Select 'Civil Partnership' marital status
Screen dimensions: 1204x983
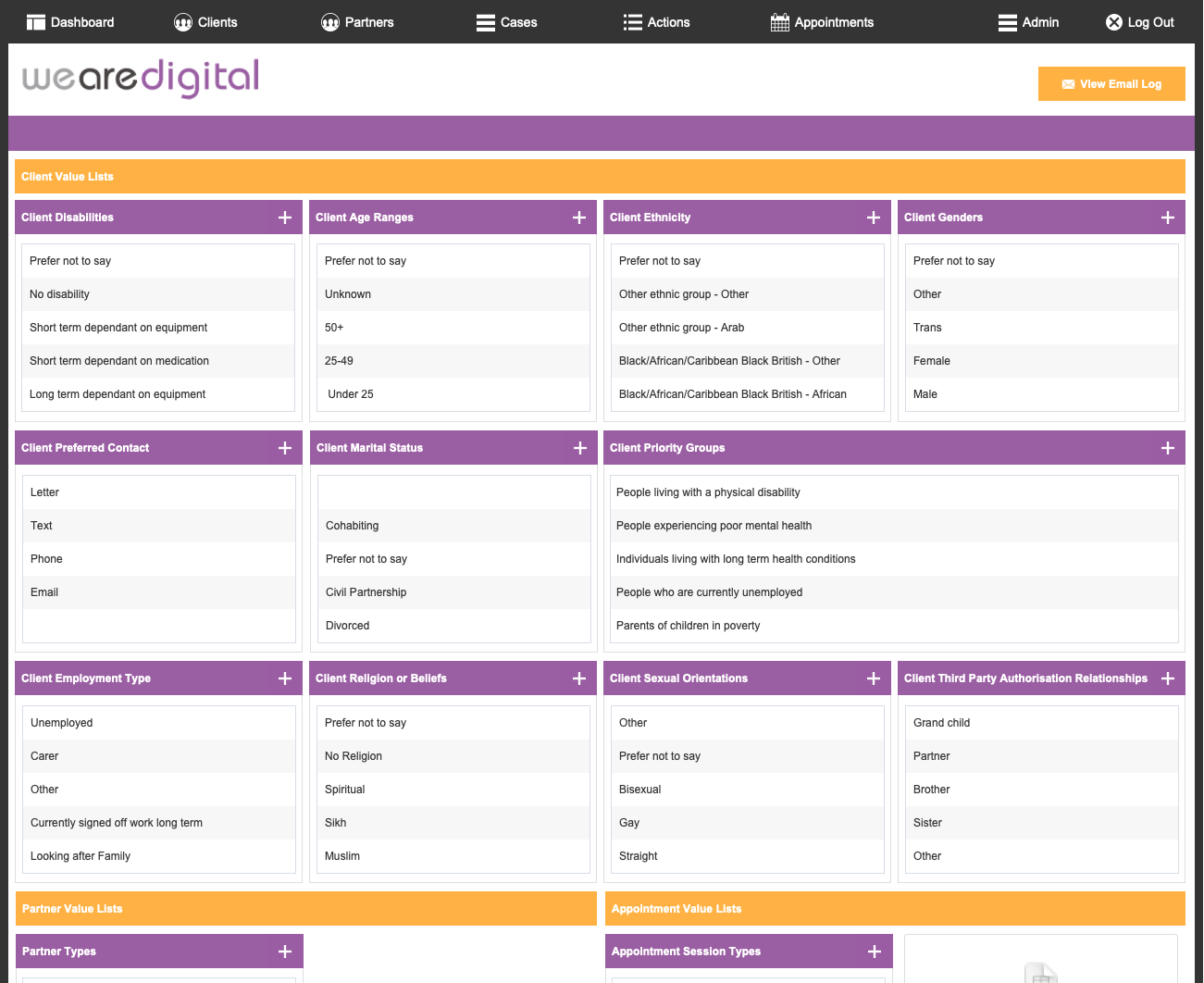coord(453,592)
